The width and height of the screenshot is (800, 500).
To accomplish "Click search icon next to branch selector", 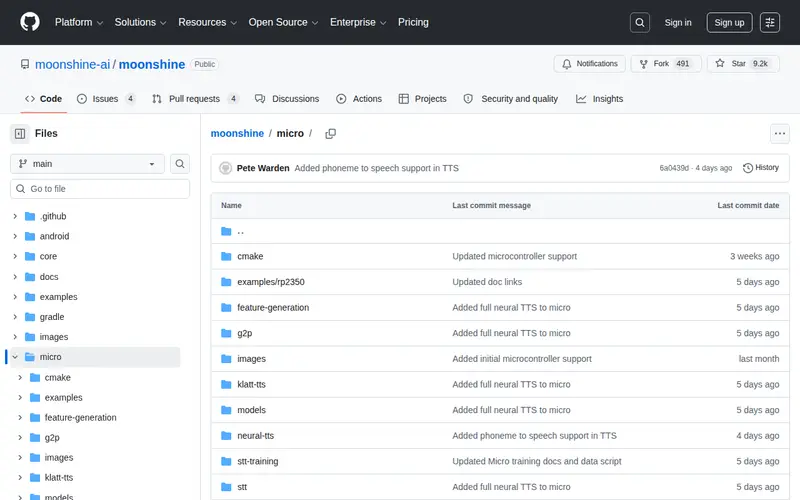I will coord(180,164).
